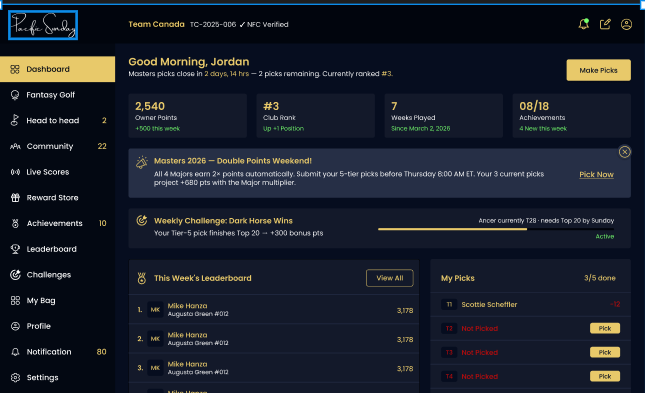The image size is (645, 393).
Task: Open the 7 Weeks Played card
Action: [x=443, y=116]
